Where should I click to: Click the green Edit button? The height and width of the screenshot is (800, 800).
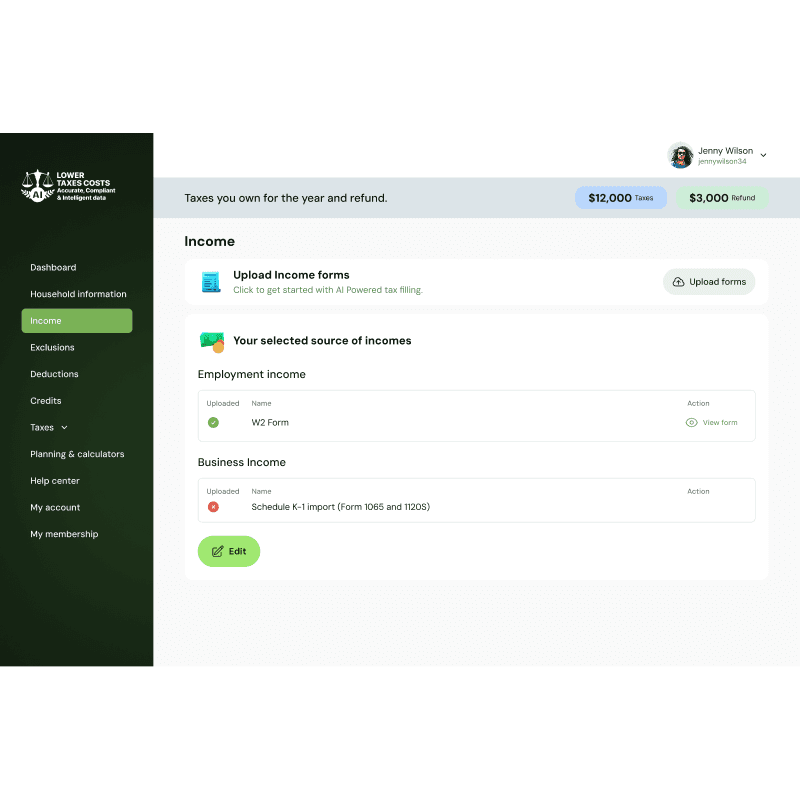click(229, 552)
